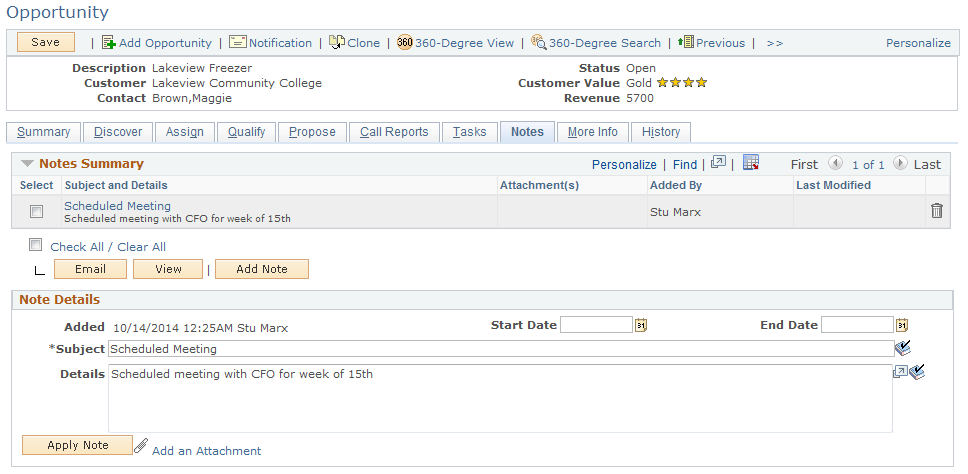
Task: Select the Scheduled Meeting note checkbox
Action: click(37, 212)
